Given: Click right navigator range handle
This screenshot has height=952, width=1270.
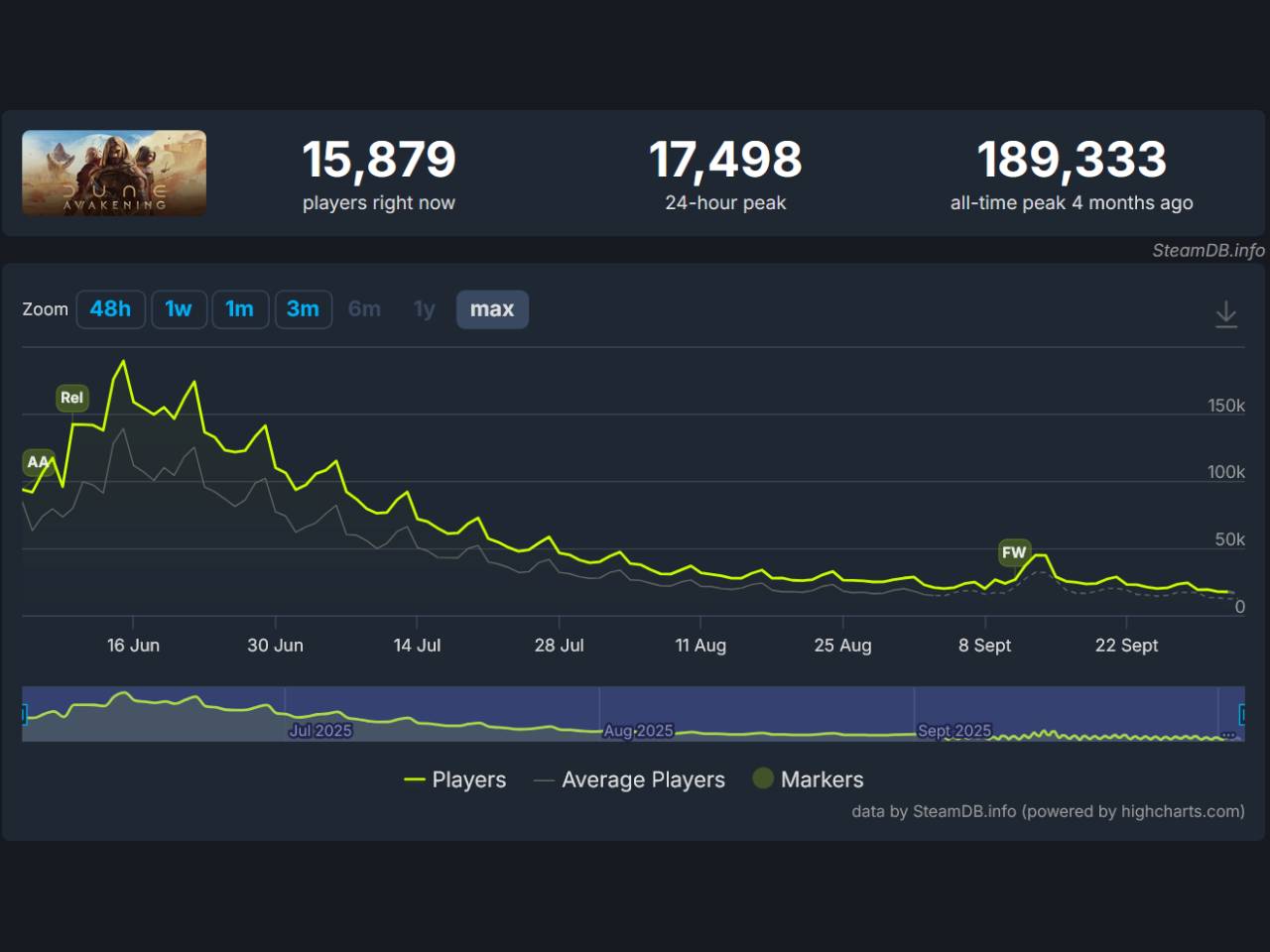Looking at the screenshot, I should (x=1243, y=714).
